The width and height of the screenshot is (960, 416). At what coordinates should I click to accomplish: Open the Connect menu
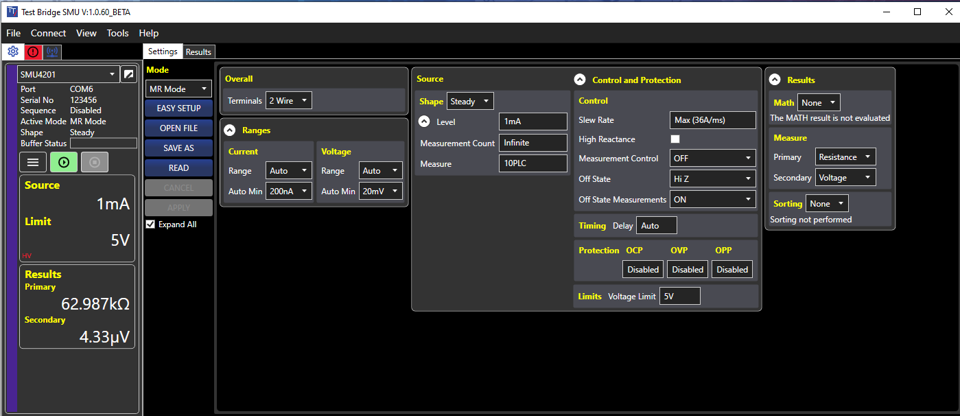[x=48, y=33]
